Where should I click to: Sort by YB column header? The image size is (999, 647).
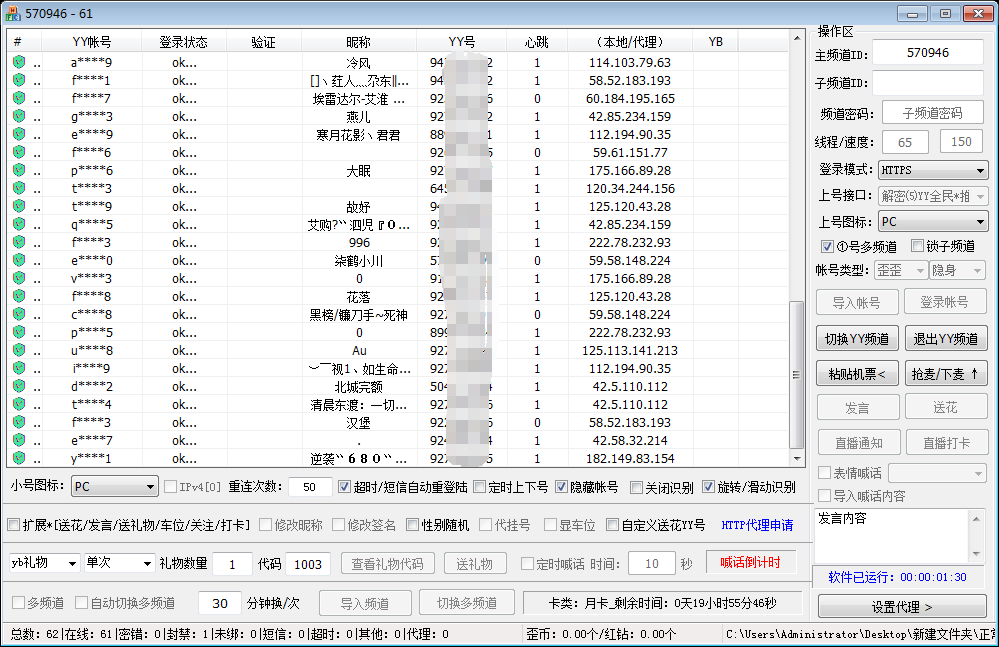[715, 42]
